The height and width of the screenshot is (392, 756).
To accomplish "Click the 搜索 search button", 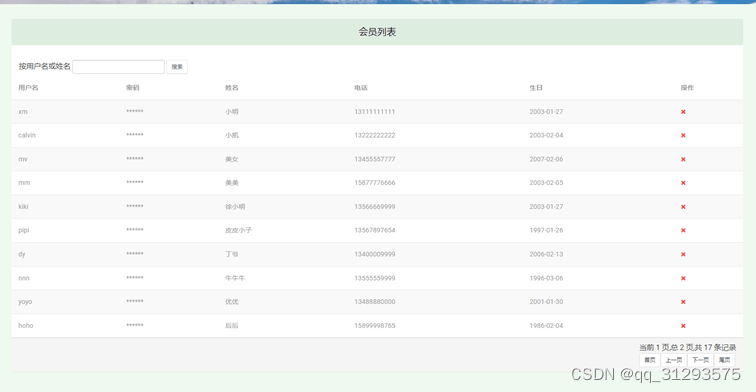I will (x=177, y=67).
